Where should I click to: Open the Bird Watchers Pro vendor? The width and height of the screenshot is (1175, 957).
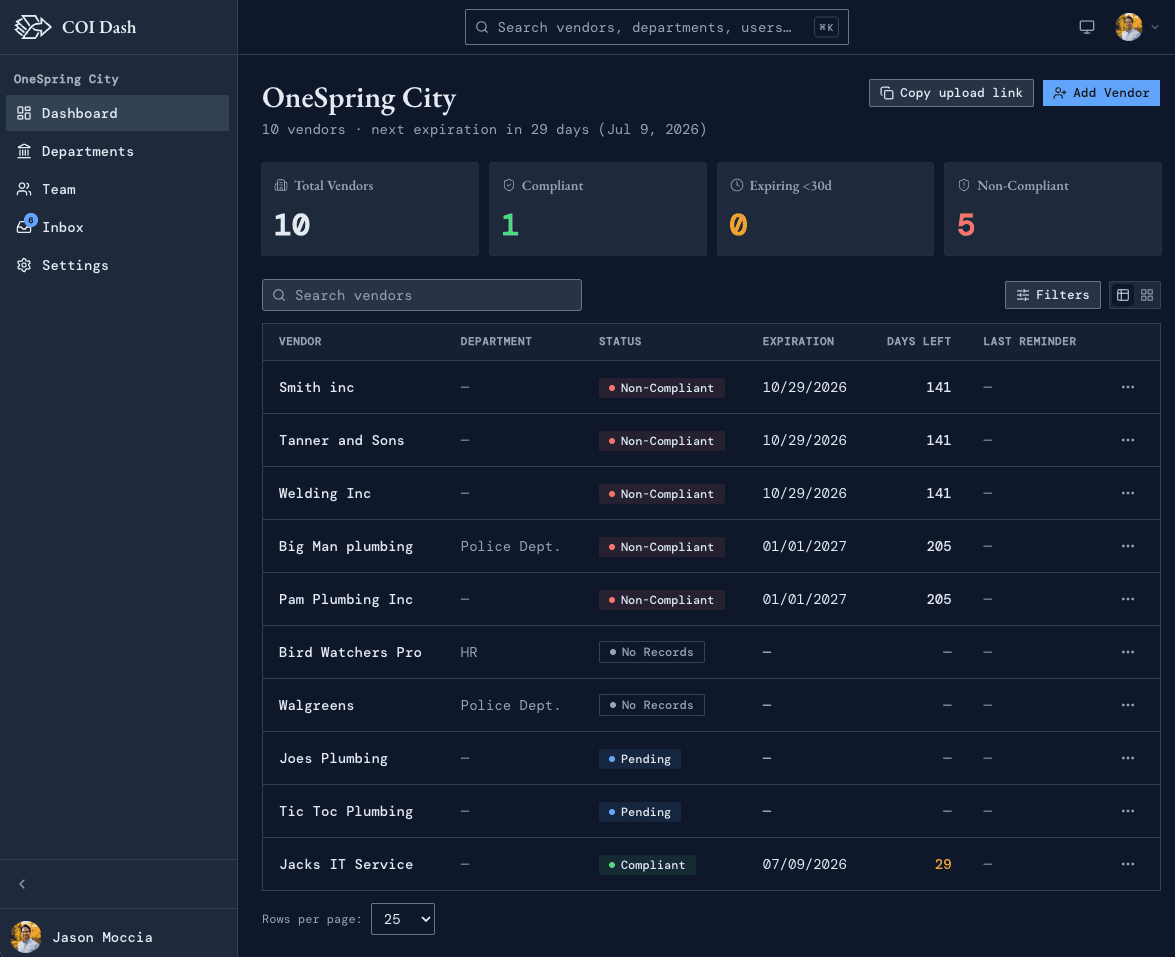[350, 653]
